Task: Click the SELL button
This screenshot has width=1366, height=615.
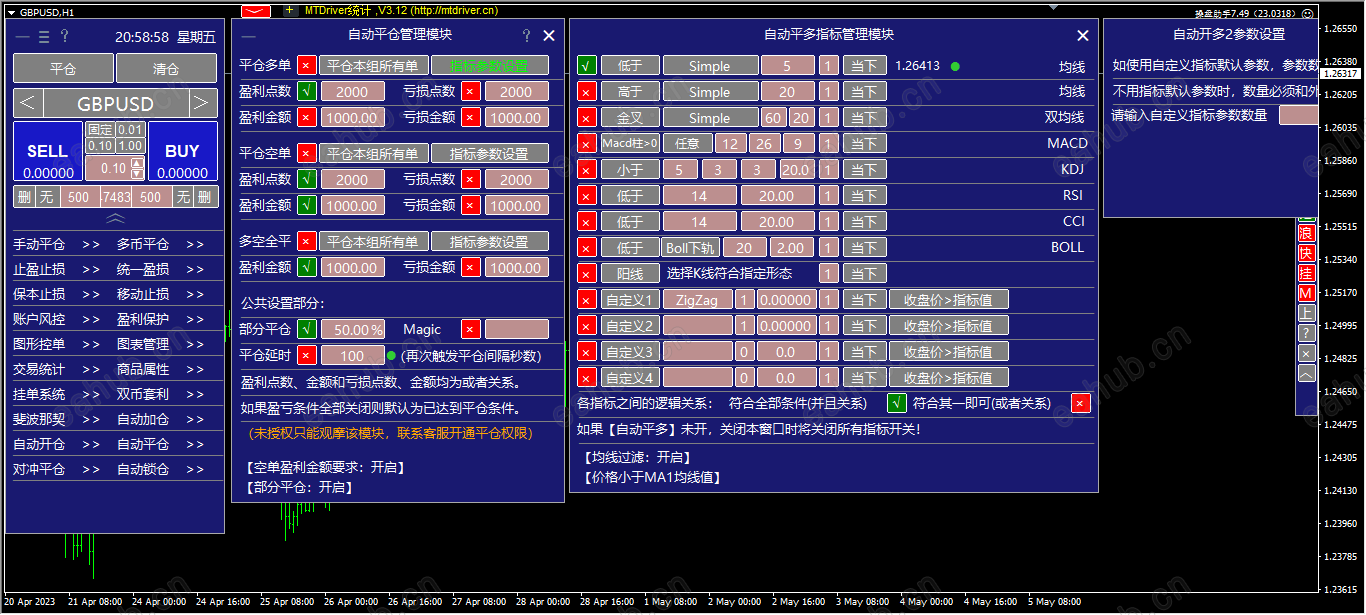Action: (47, 152)
